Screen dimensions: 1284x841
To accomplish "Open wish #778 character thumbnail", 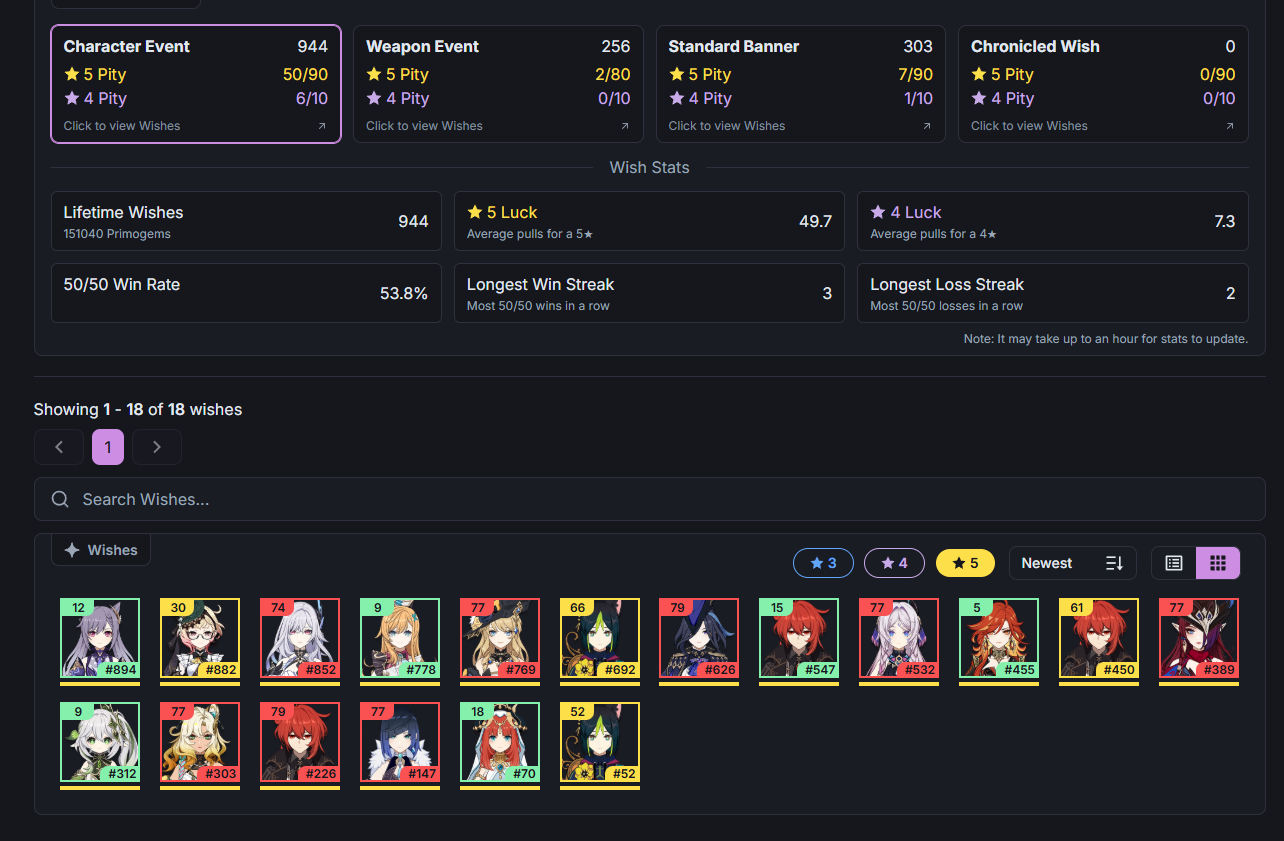I will tap(400, 638).
